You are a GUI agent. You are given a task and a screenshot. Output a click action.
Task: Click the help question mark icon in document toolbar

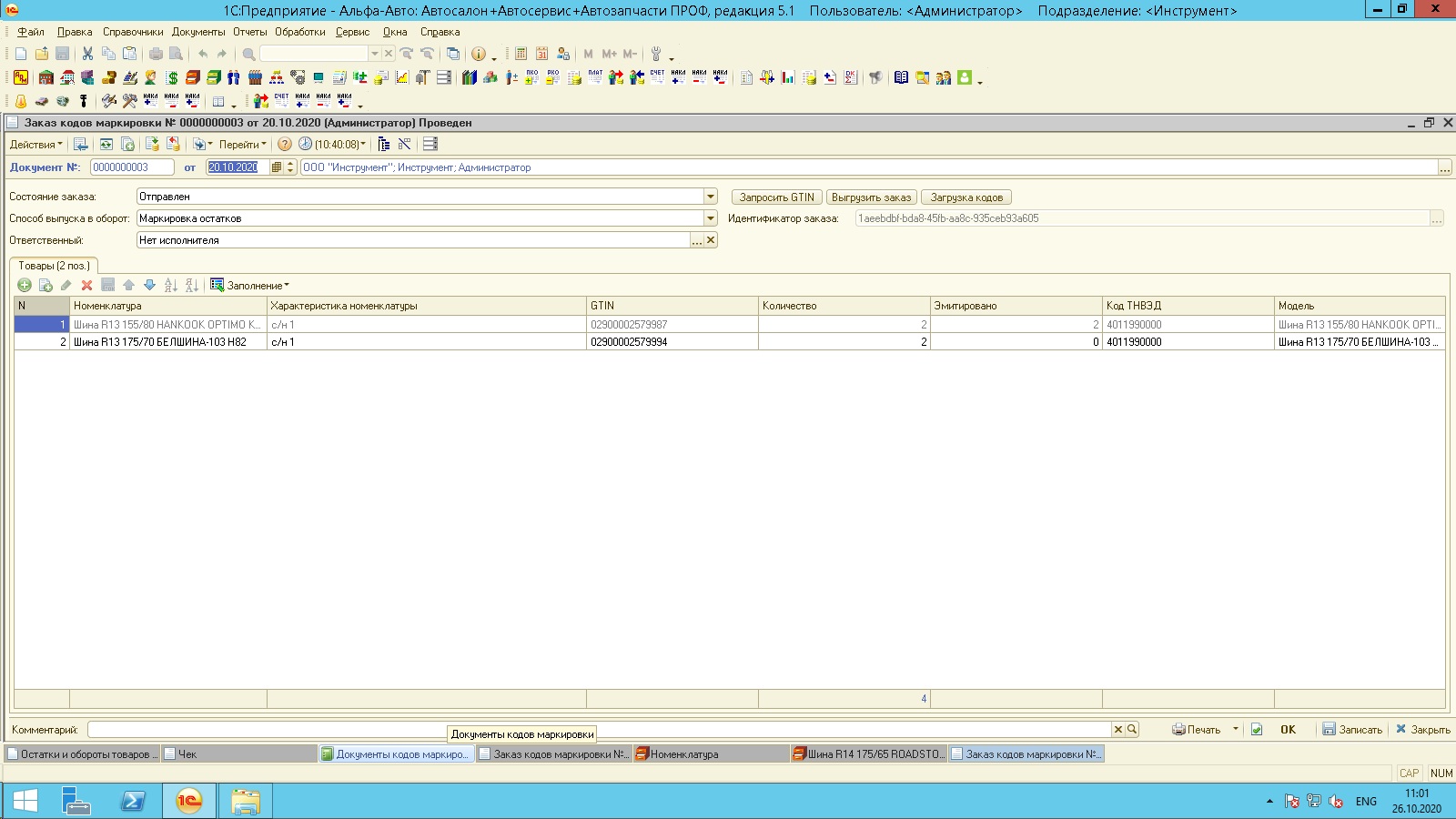tap(285, 144)
